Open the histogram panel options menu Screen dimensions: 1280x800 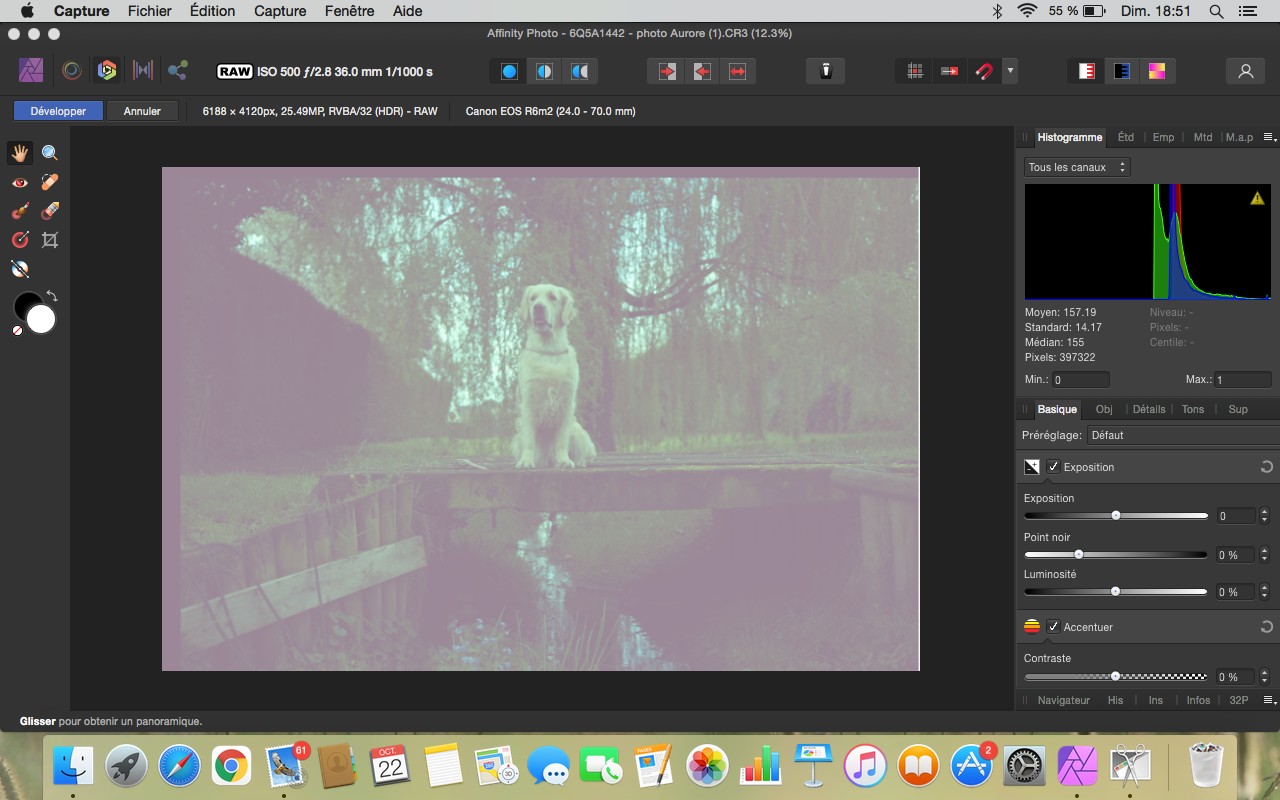[x=1269, y=137]
